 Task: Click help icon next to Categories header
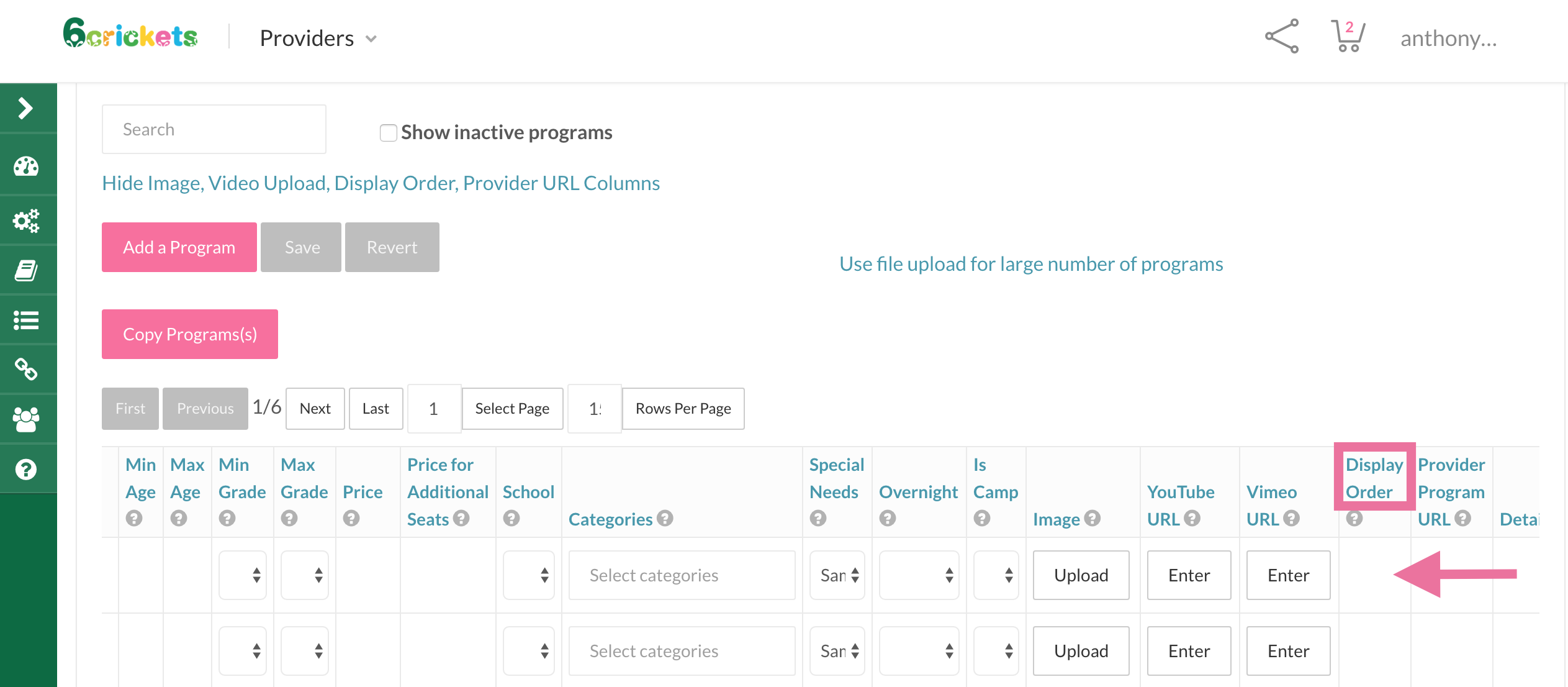(665, 518)
